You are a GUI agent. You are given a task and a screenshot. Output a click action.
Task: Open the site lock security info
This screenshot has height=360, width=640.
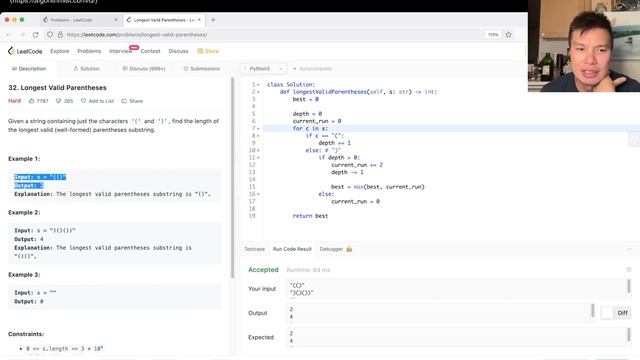tap(60, 35)
